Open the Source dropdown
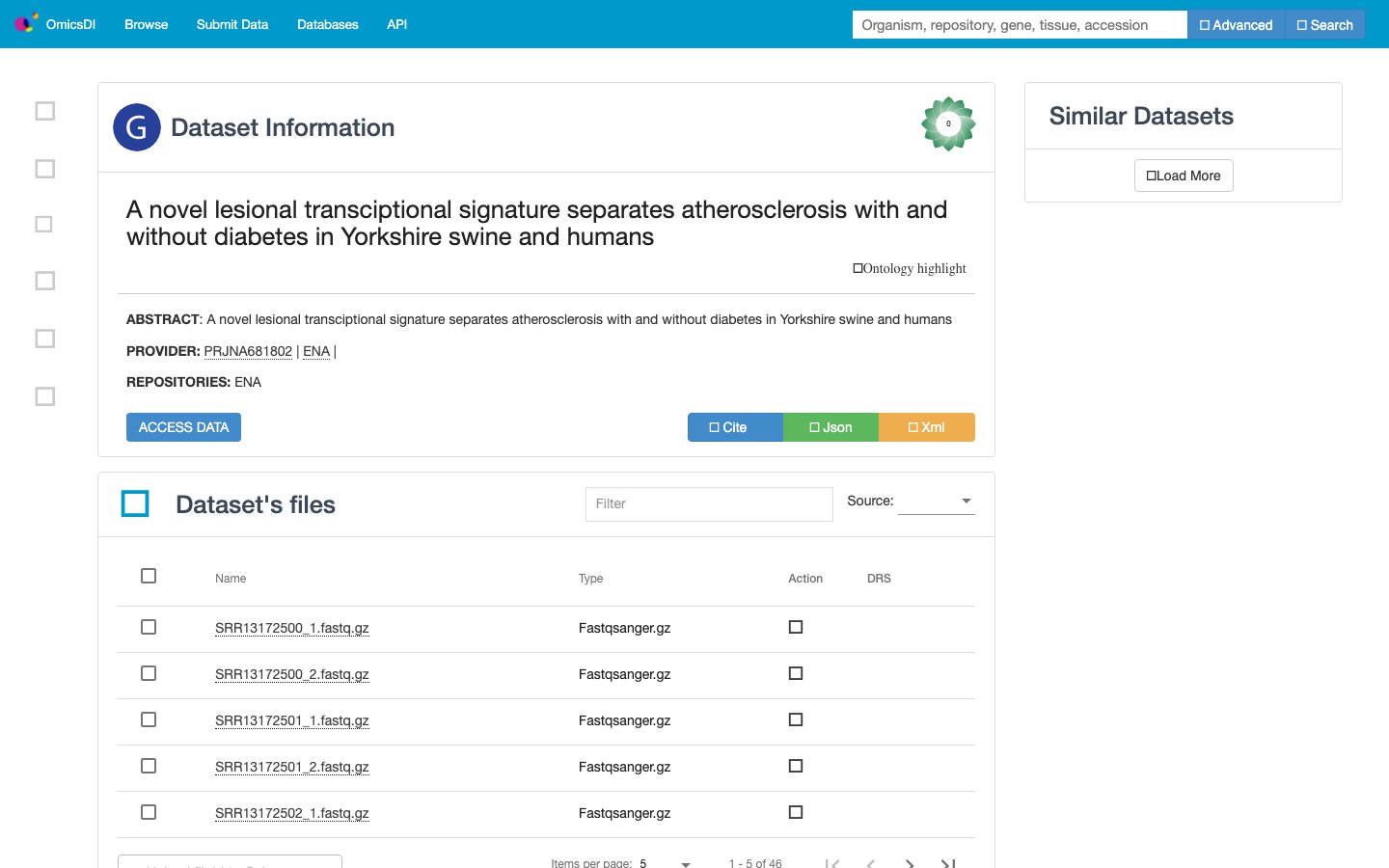The image size is (1389, 868). (936, 501)
